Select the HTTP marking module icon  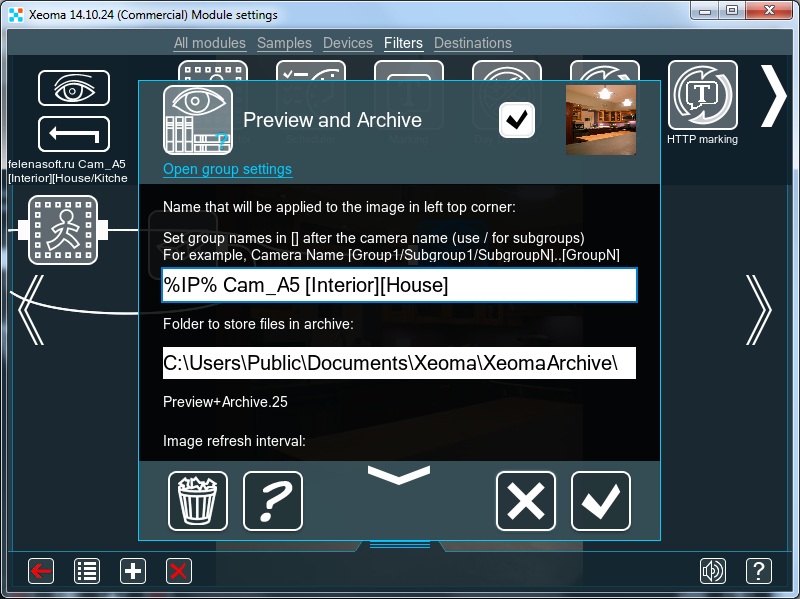pos(703,95)
